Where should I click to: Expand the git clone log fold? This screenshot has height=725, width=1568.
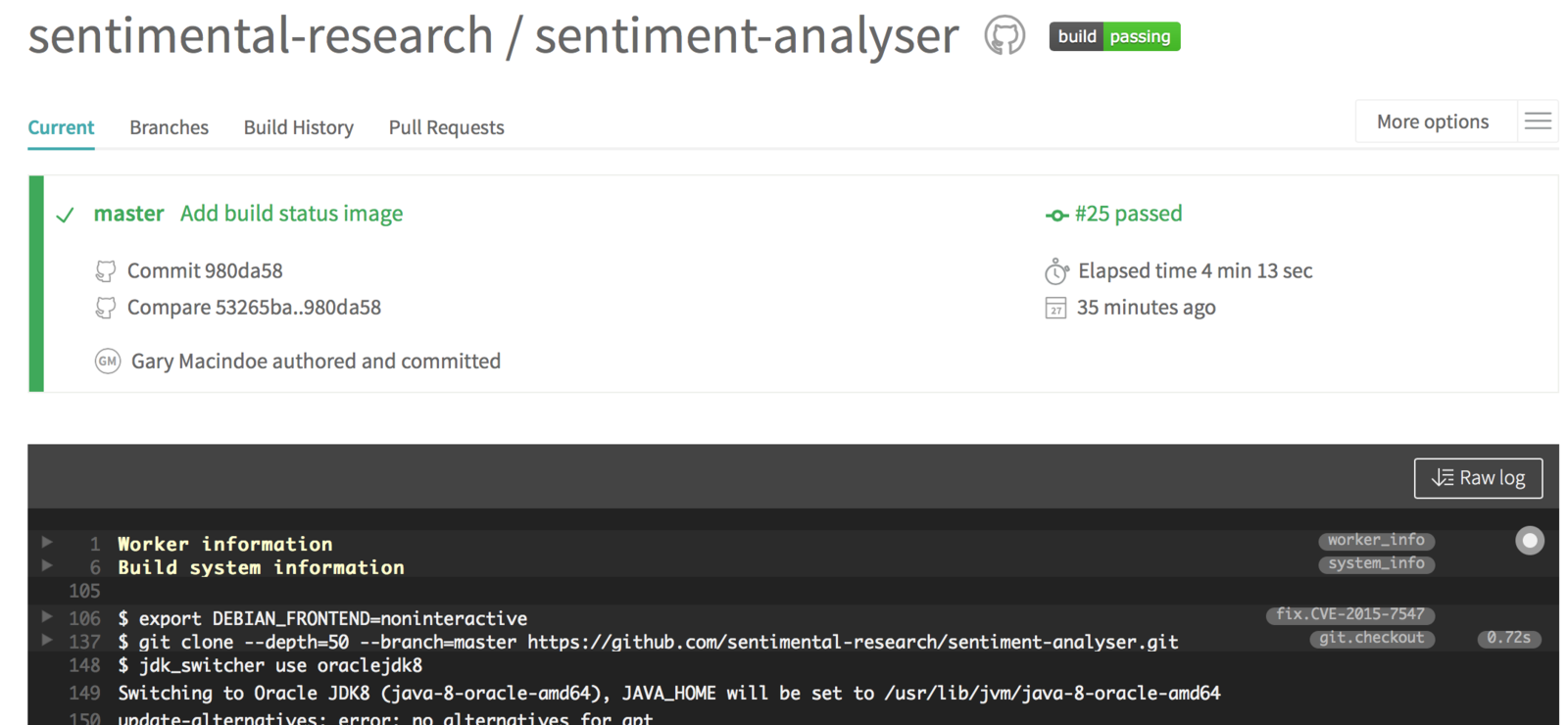coord(46,640)
